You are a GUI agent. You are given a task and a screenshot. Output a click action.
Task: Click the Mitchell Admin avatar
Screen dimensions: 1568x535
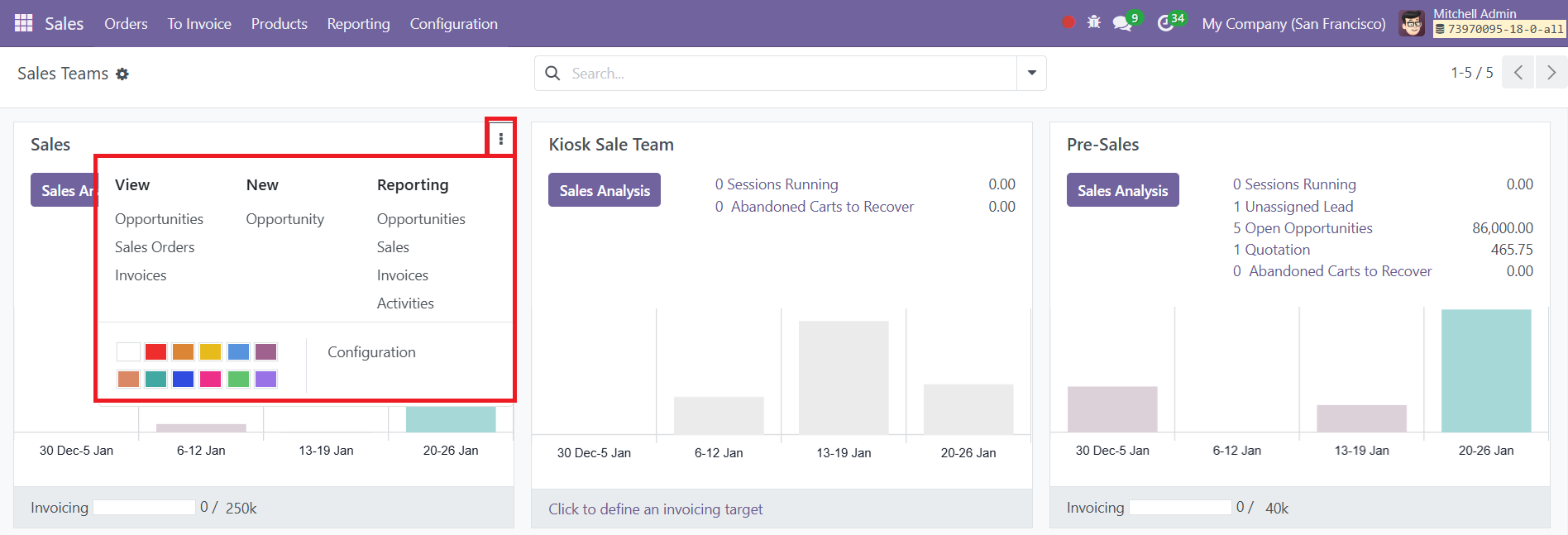pos(1412,23)
